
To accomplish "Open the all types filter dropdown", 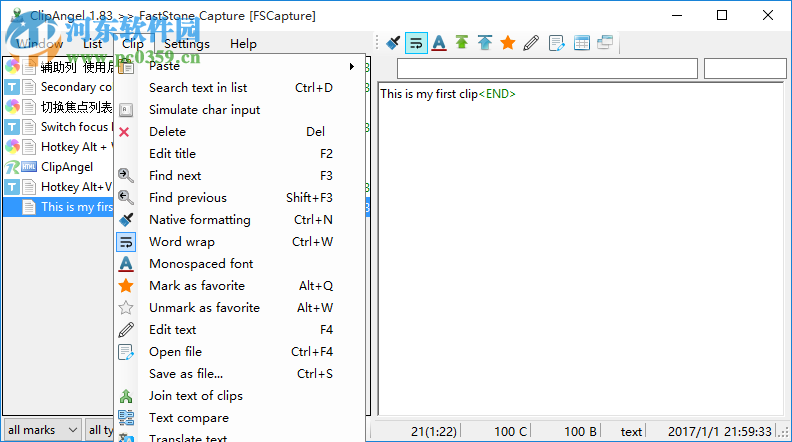I will click(100, 430).
